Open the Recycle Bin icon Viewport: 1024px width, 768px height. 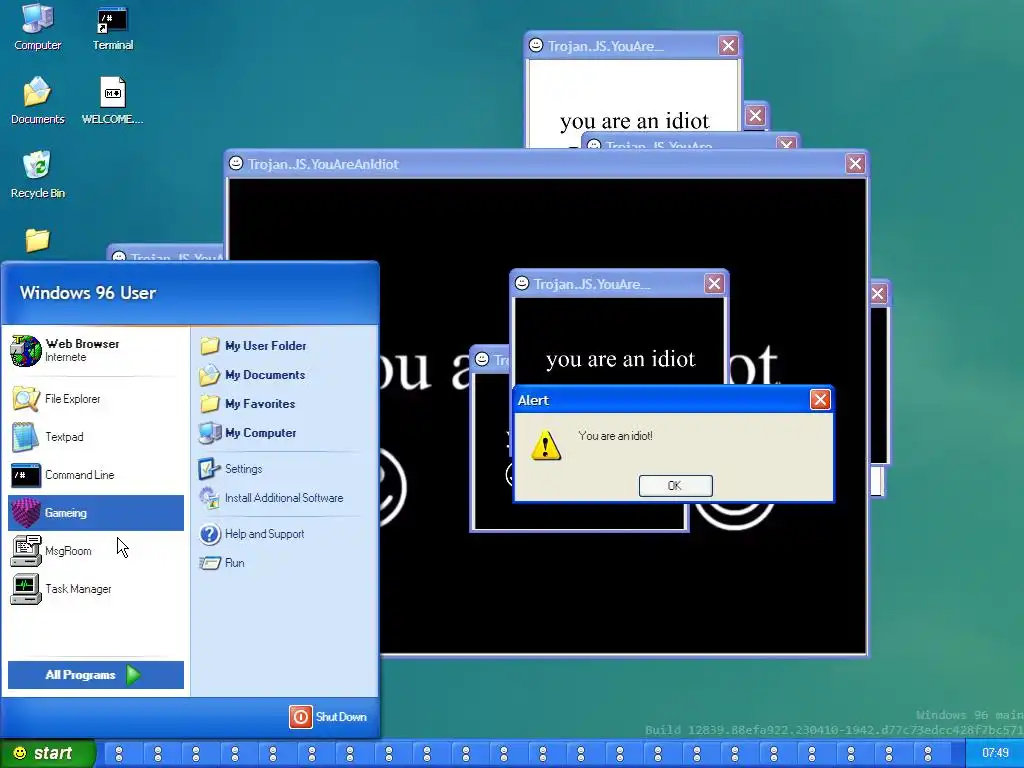click(x=37, y=174)
